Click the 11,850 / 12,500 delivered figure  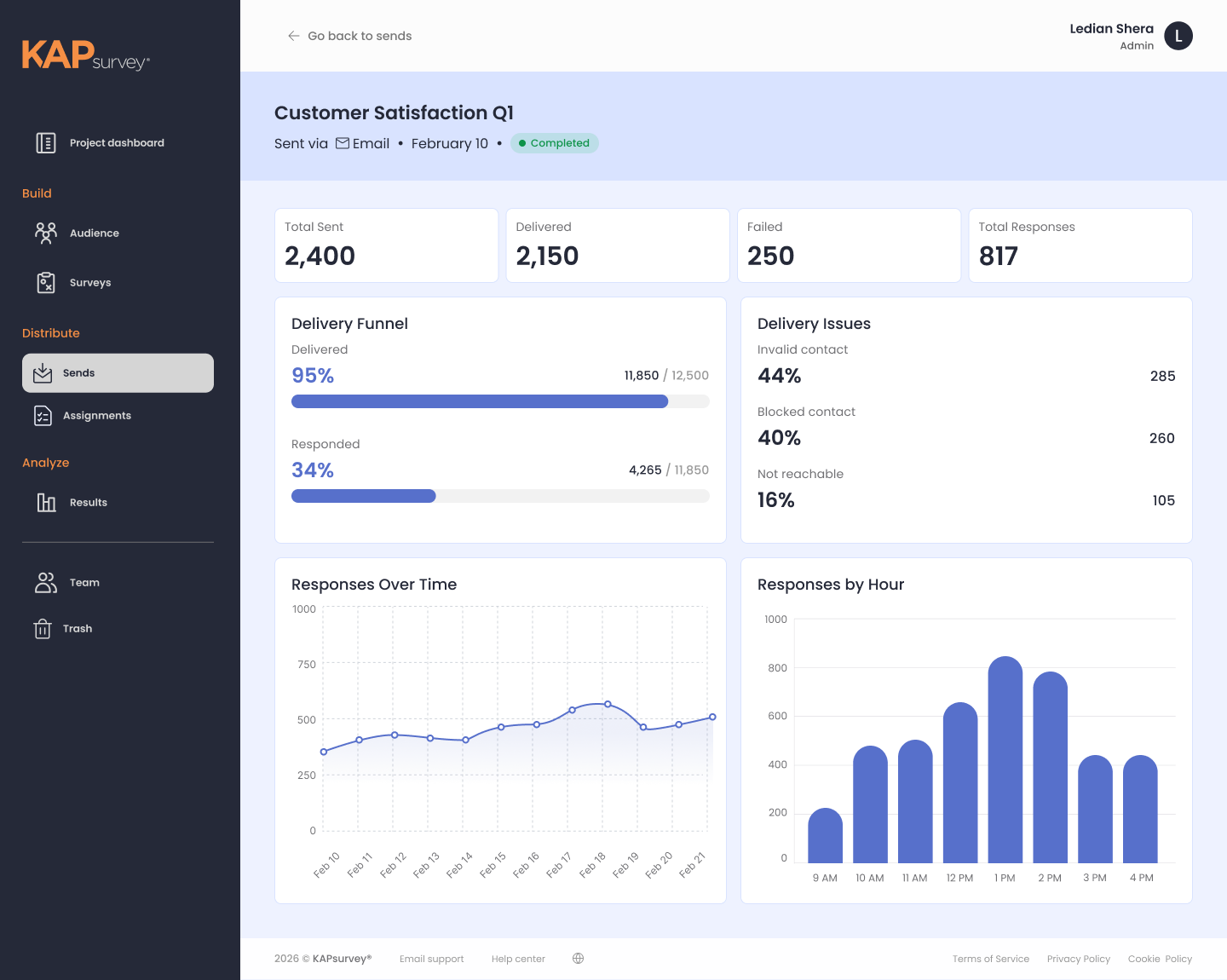pos(666,375)
